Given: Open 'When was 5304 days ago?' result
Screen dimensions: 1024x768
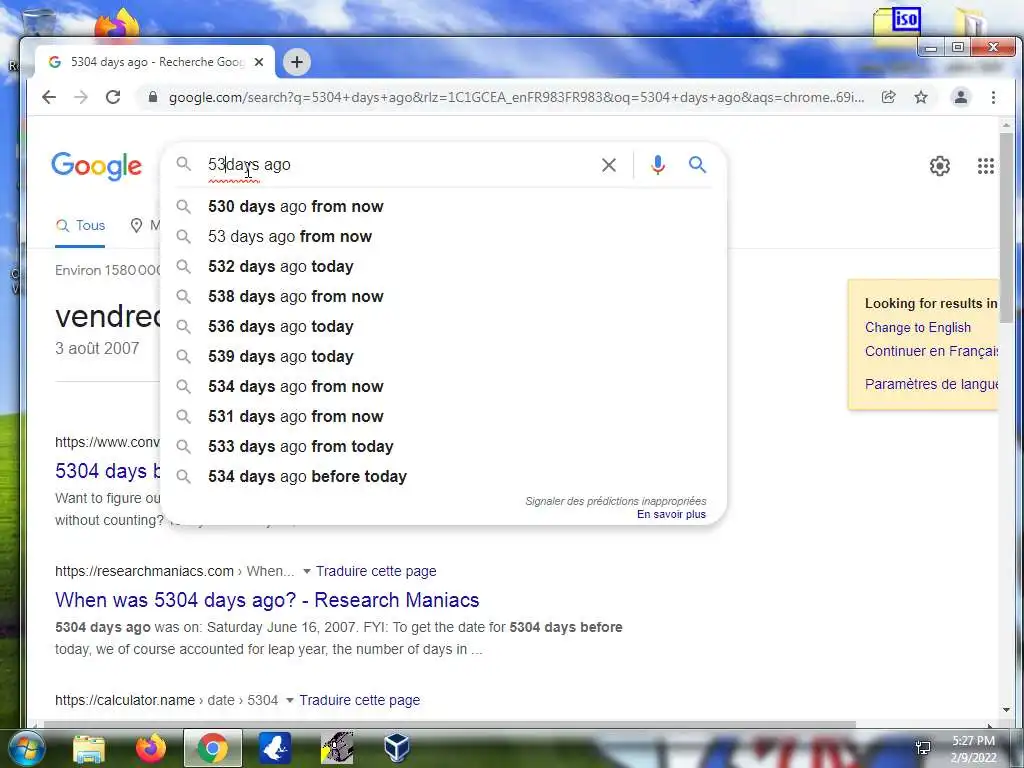Looking at the screenshot, I should [267, 600].
